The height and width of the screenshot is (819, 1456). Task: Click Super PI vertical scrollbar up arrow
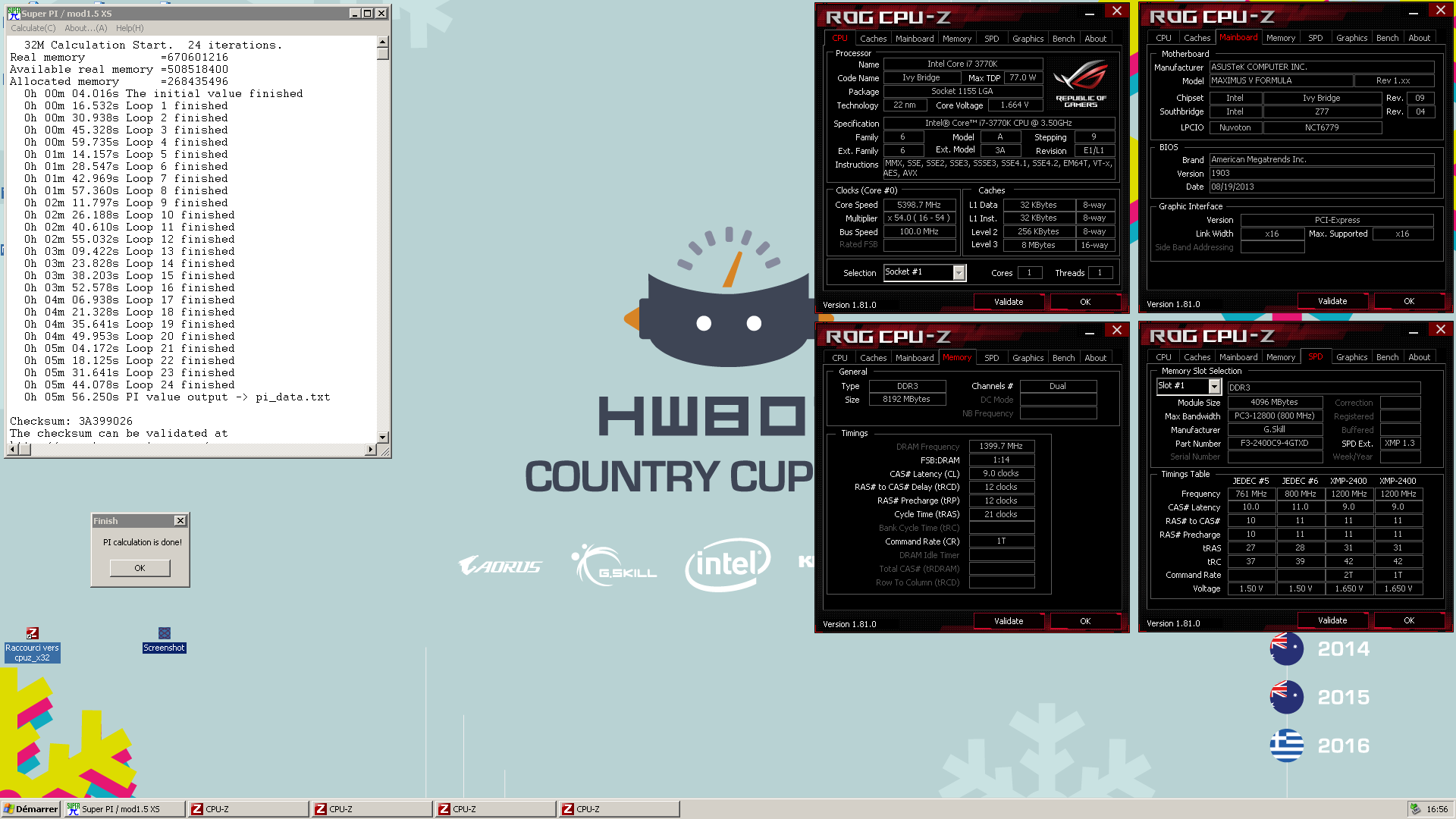[x=383, y=42]
